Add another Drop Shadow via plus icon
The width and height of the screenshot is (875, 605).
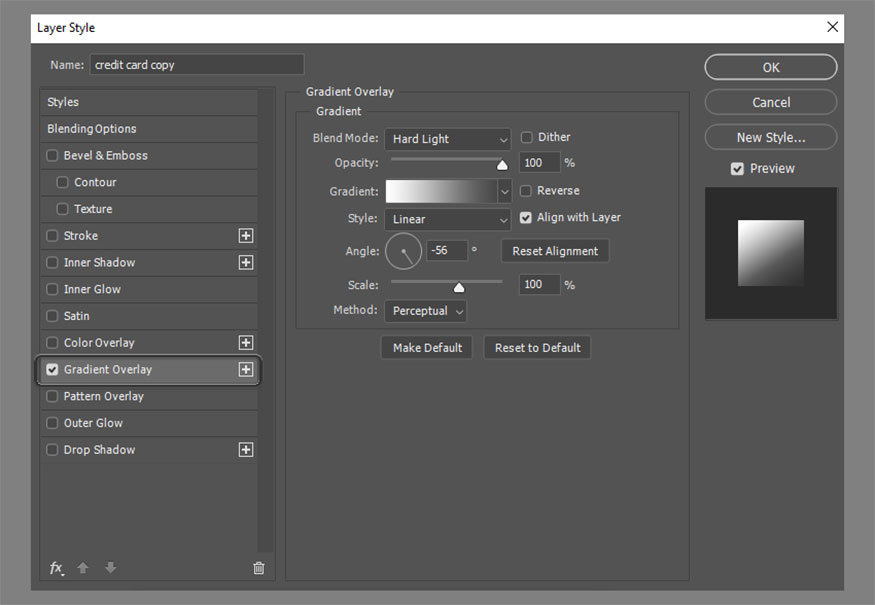246,450
